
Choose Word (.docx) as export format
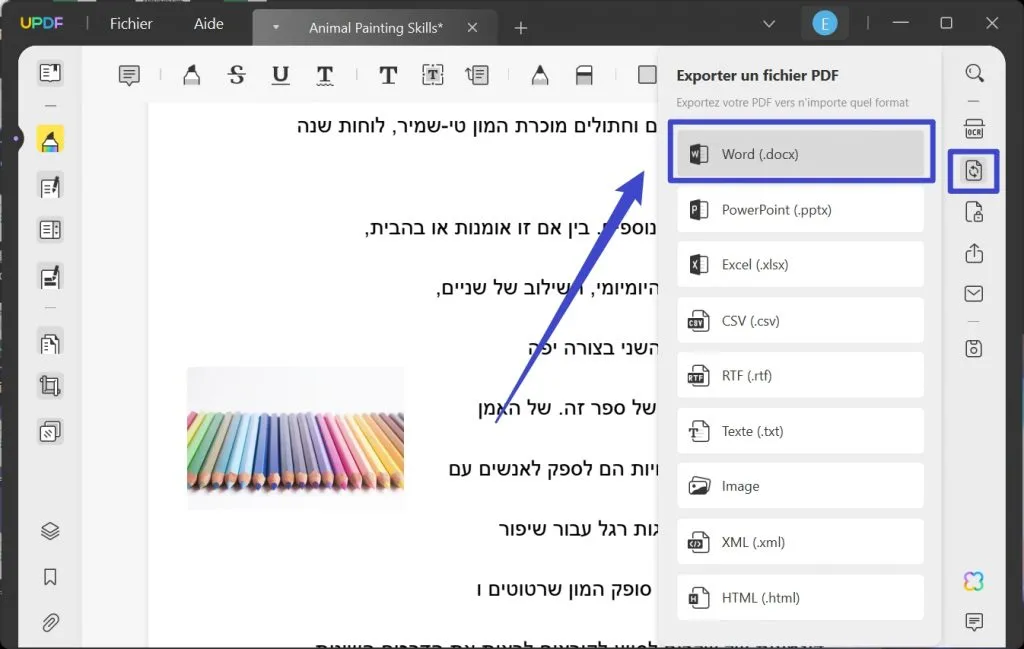[x=800, y=153]
